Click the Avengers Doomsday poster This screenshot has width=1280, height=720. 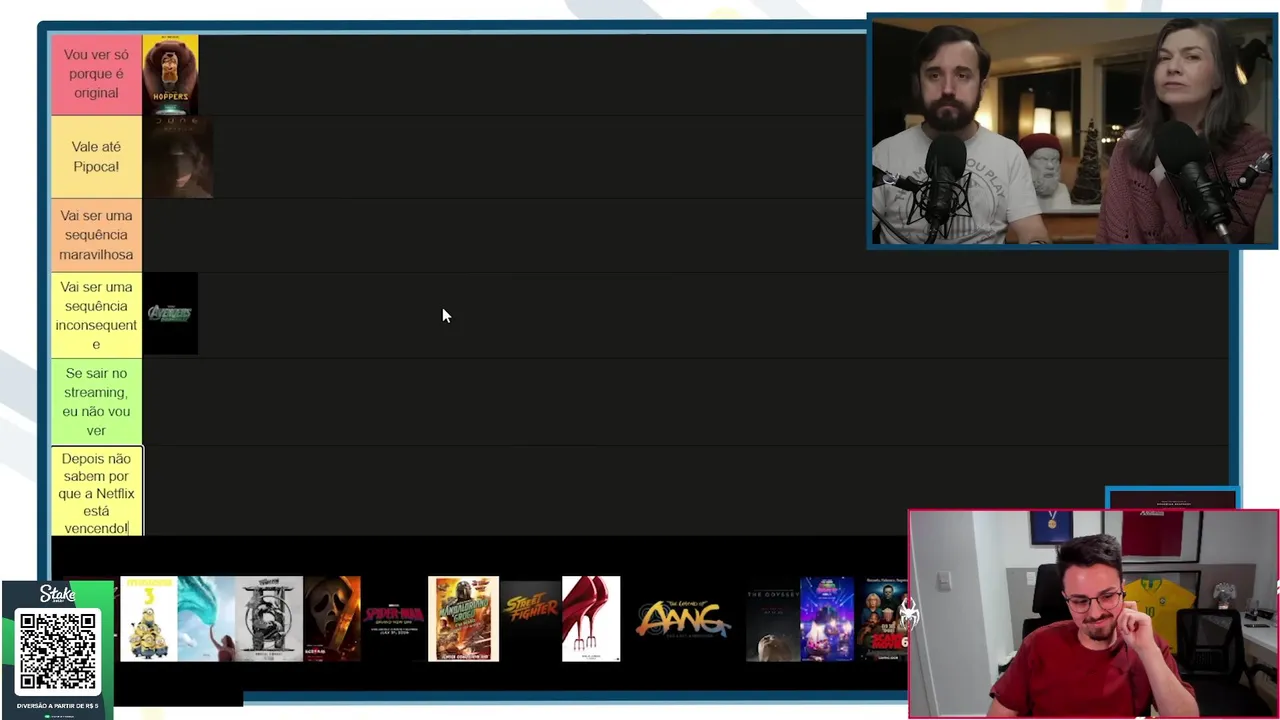[170, 313]
